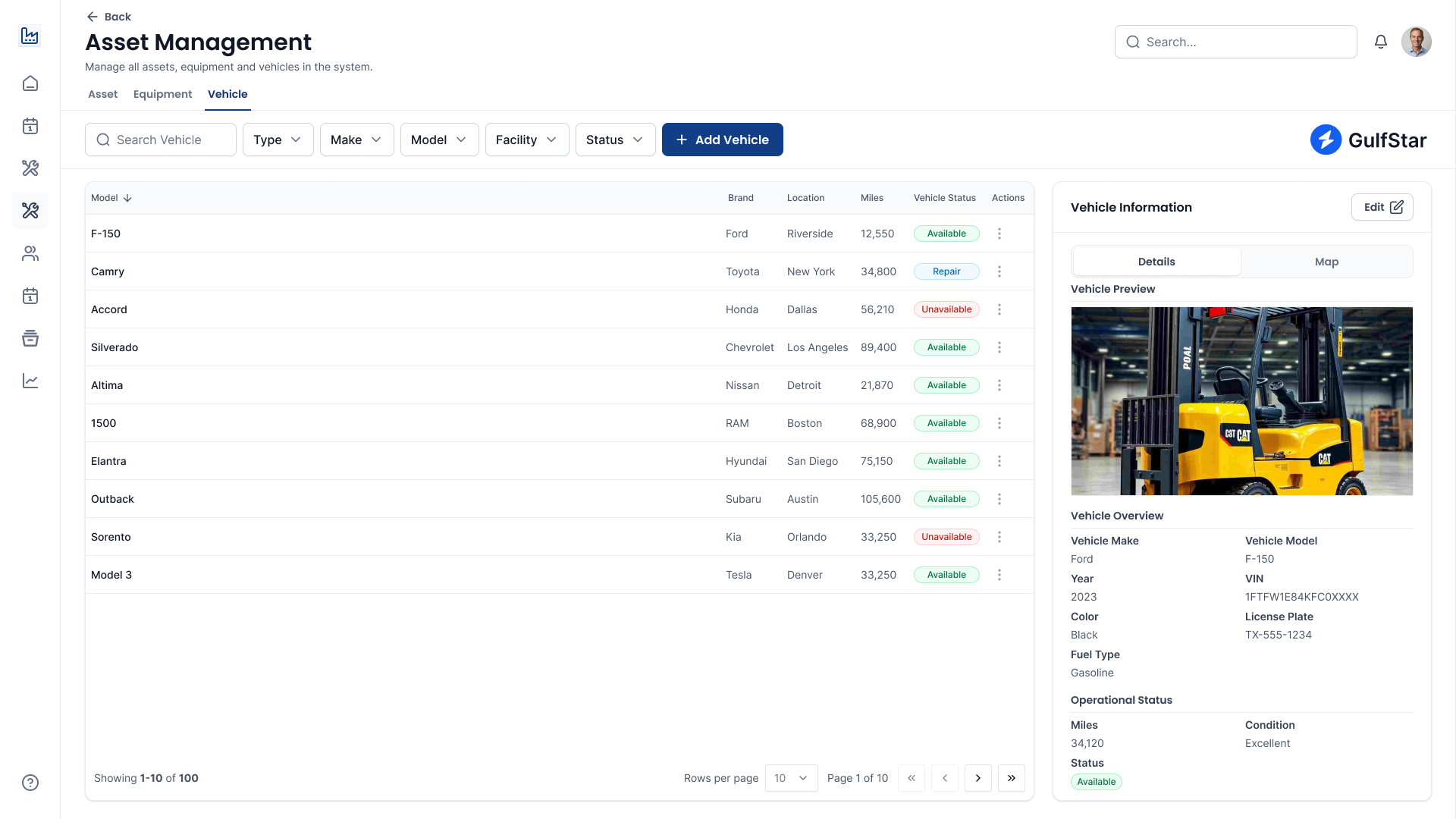Click the Available status badge for F-150
Image resolution: width=1456 pixels, height=819 pixels.
coord(946,234)
